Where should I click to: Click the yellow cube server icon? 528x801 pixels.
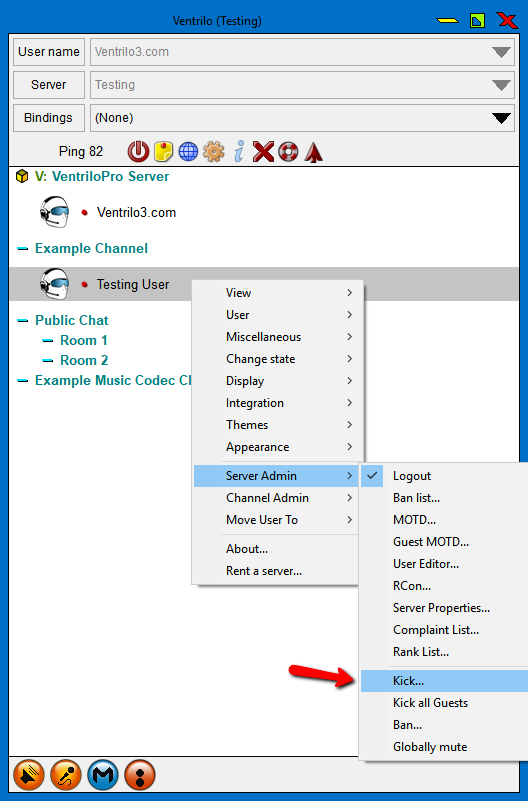coord(22,176)
